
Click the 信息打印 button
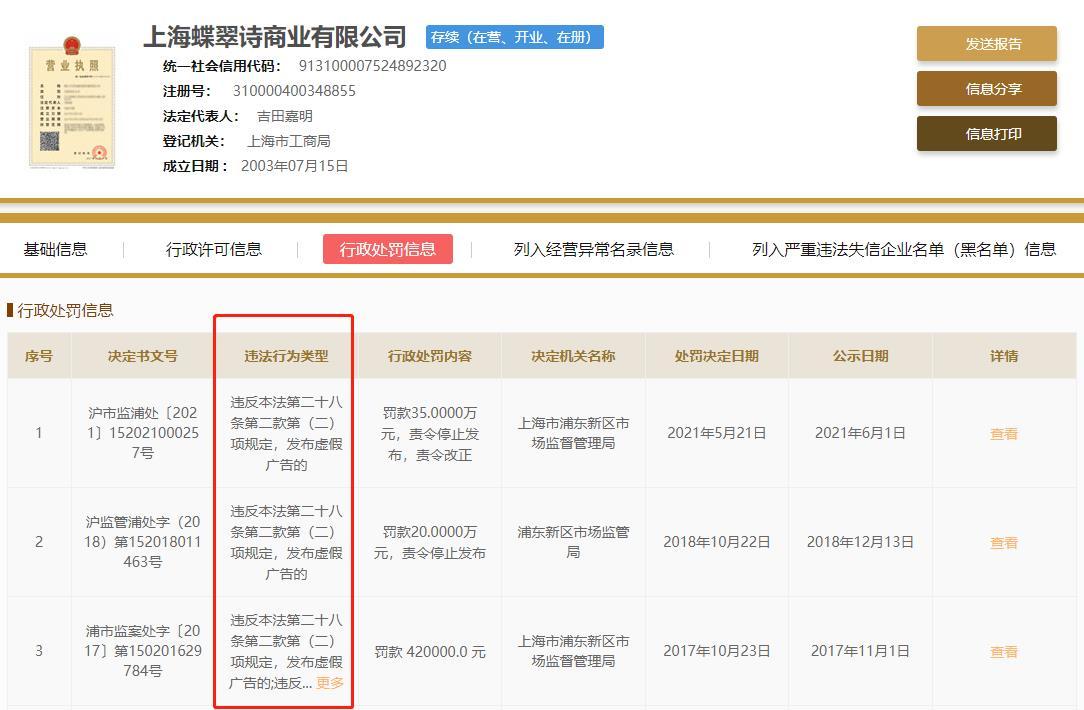pyautogui.click(x=986, y=133)
